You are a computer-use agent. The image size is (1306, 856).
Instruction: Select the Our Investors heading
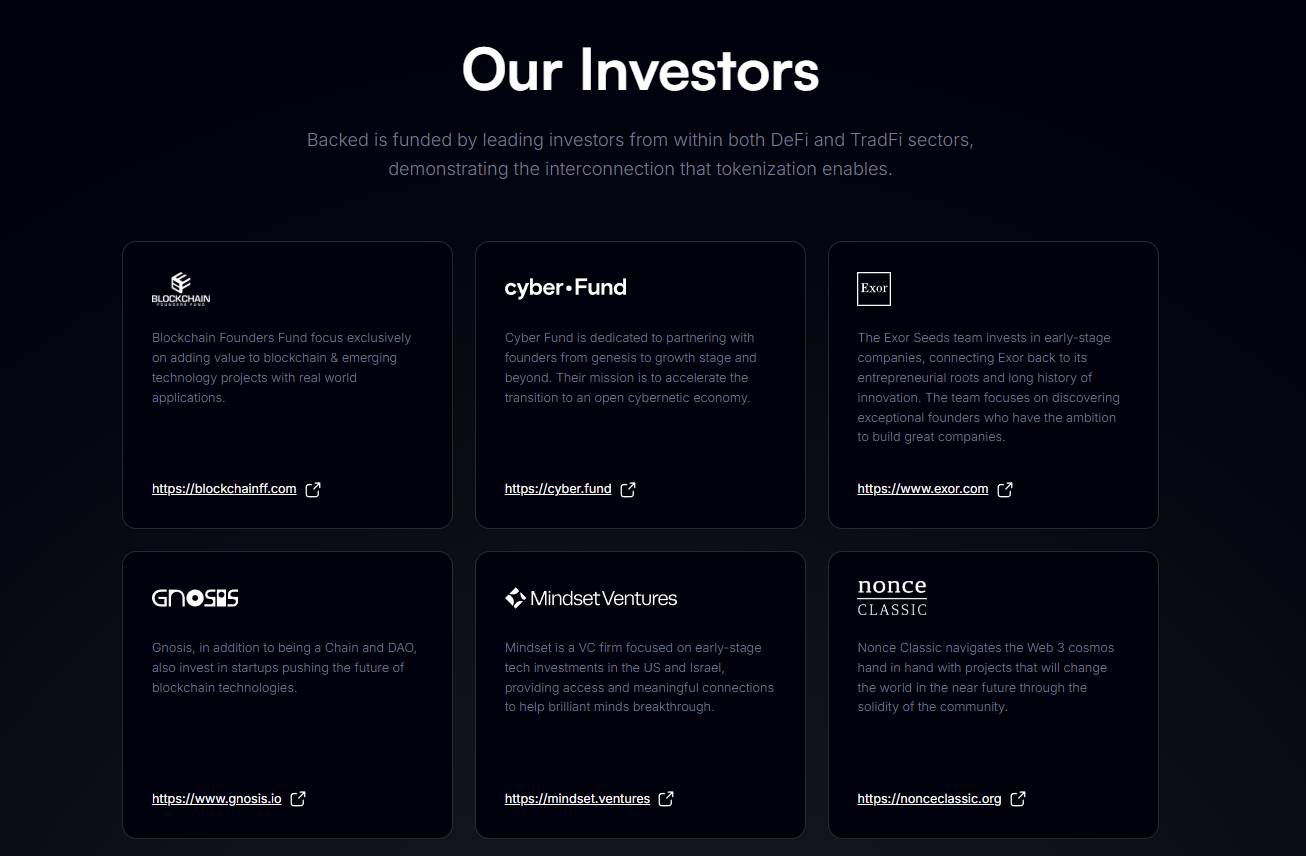(639, 69)
